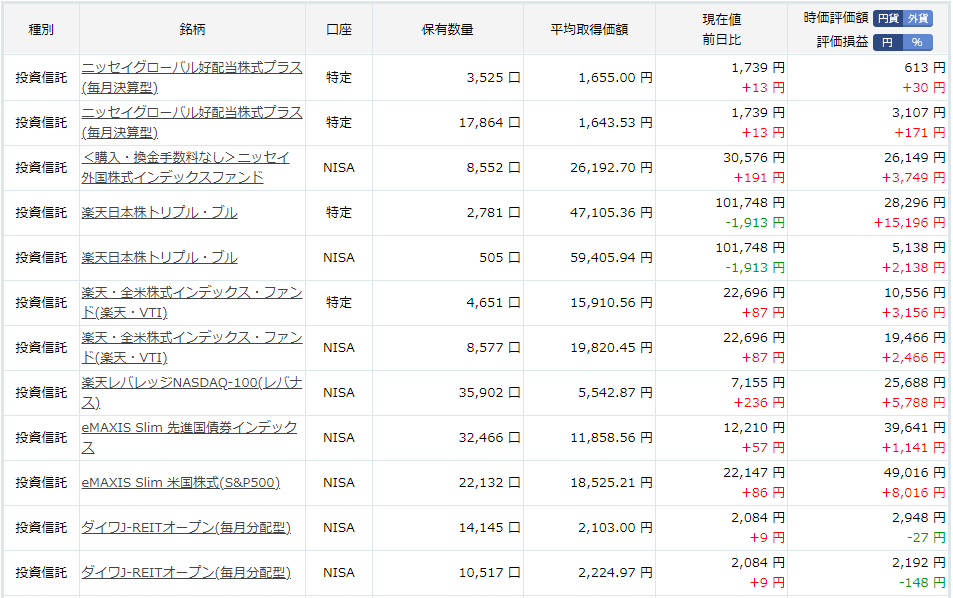Click the 保有数量 column header
This screenshot has width=953, height=598.
tap(447, 29)
